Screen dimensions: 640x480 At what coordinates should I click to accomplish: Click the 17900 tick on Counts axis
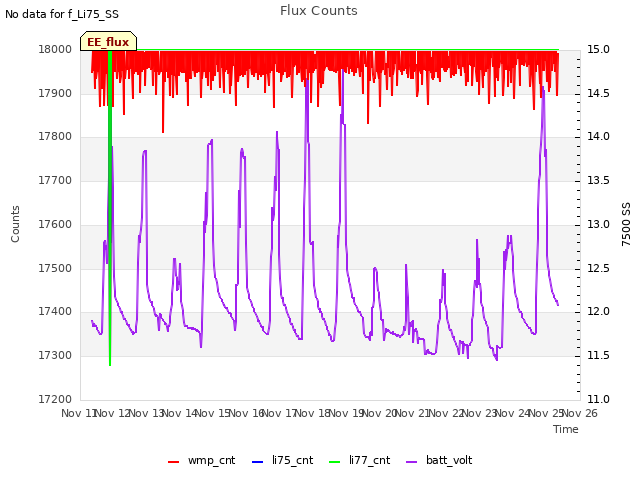coord(55,93)
